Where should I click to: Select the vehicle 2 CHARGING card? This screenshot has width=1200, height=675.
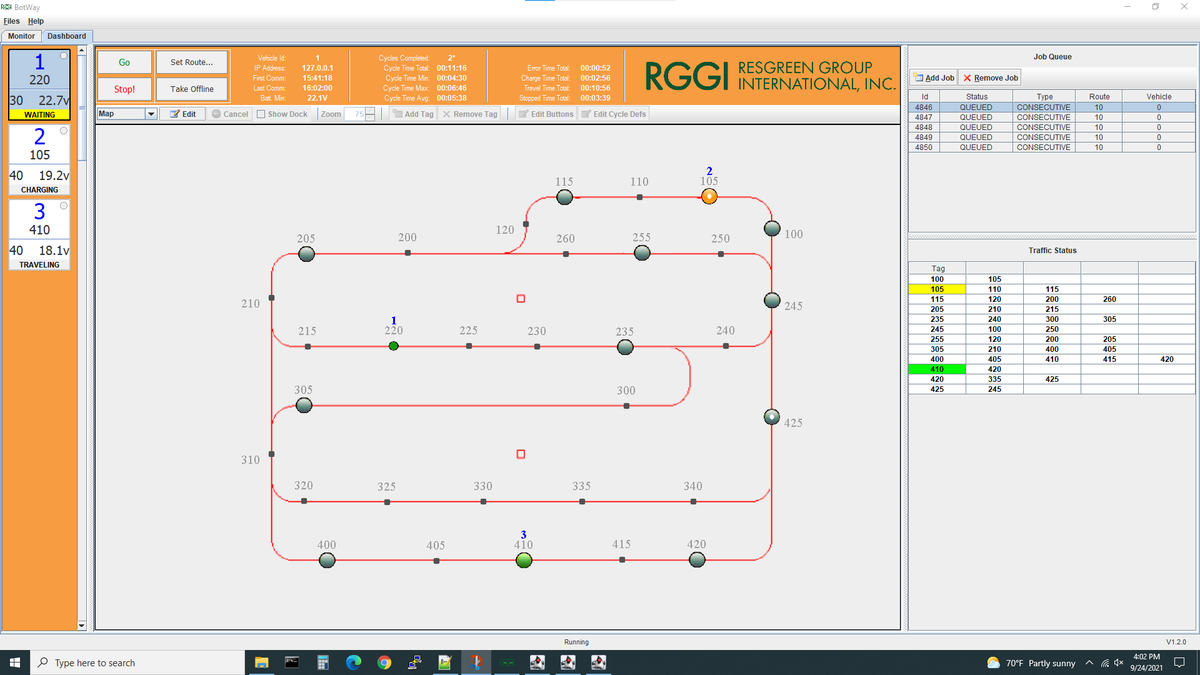coord(40,159)
